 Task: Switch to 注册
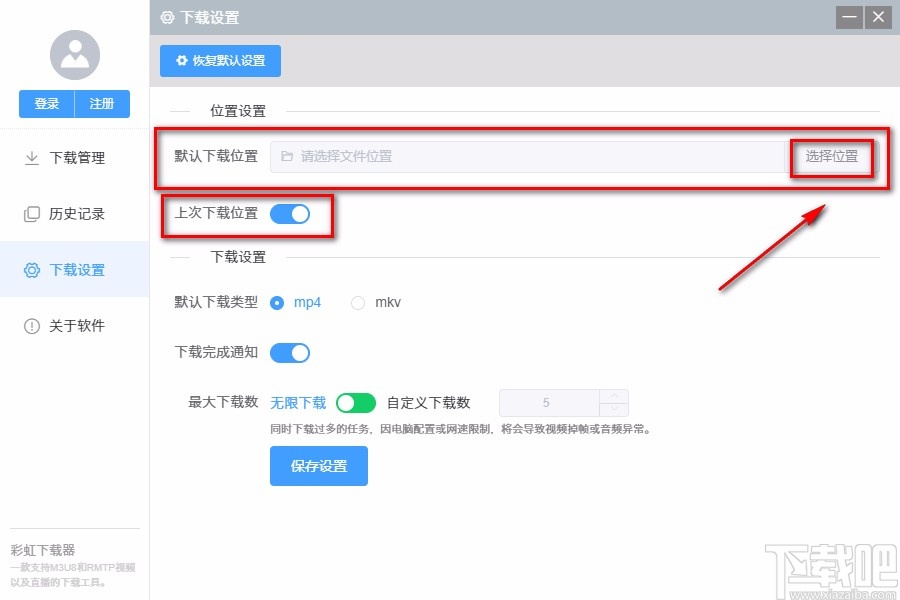pyautogui.click(x=102, y=103)
